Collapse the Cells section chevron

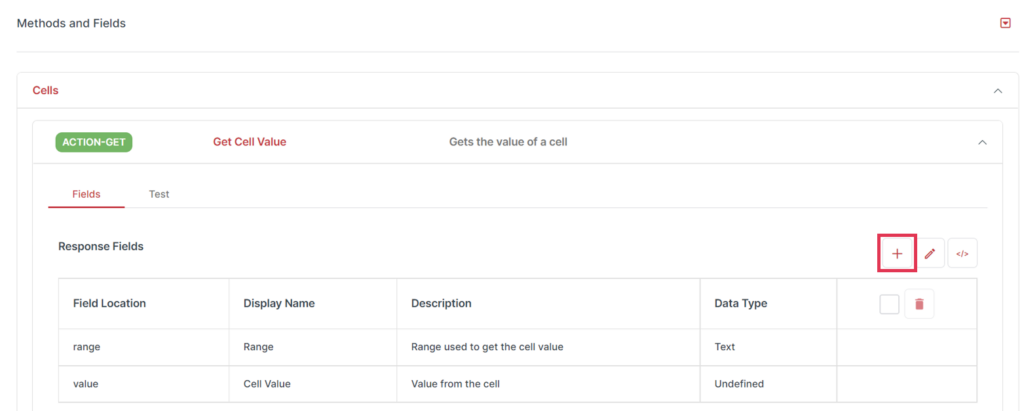coord(998,91)
